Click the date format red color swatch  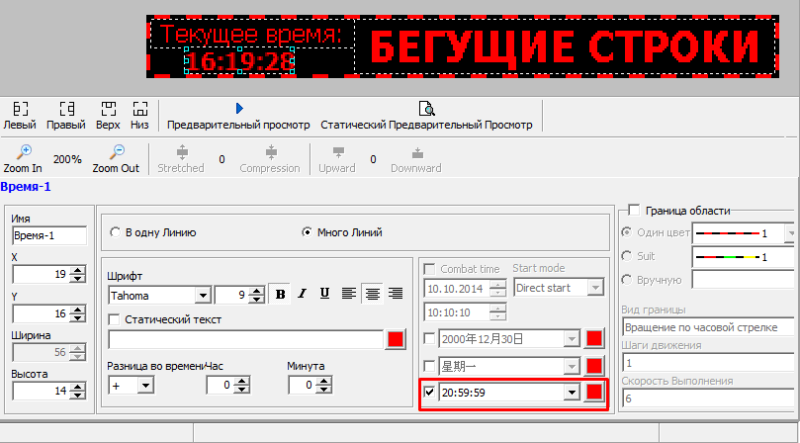click(594, 339)
